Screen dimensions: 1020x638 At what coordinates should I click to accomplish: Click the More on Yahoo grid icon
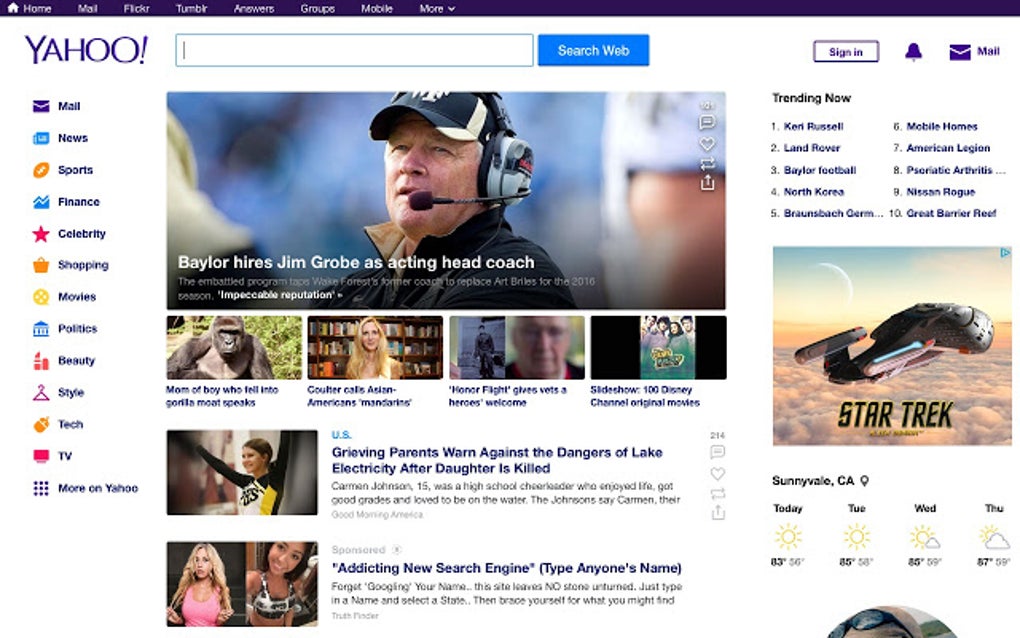click(x=40, y=488)
